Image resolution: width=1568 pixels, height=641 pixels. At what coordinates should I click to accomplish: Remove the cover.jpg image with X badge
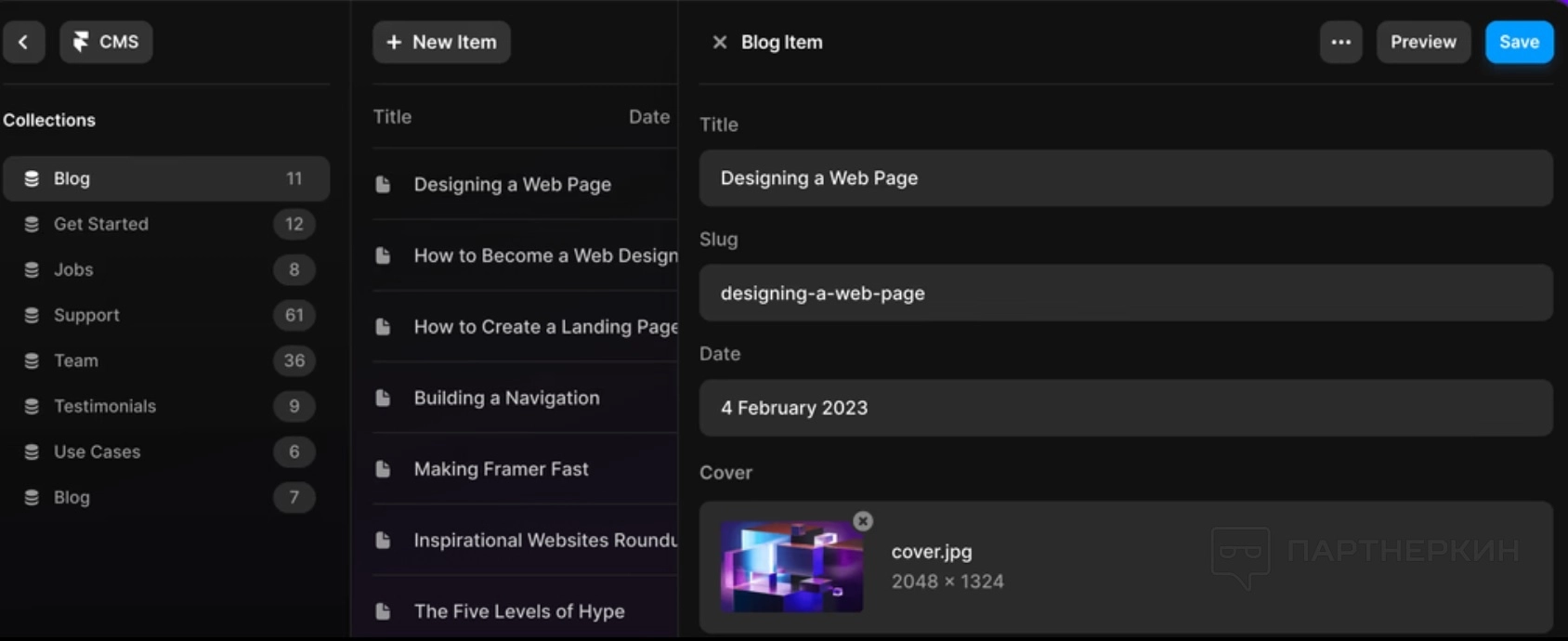[863, 521]
